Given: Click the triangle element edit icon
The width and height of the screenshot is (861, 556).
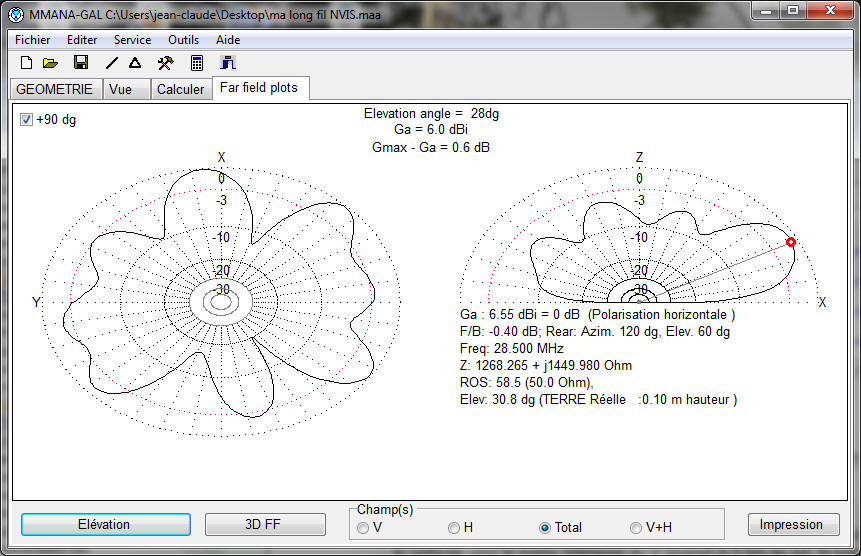Looking at the screenshot, I should tap(135, 63).
